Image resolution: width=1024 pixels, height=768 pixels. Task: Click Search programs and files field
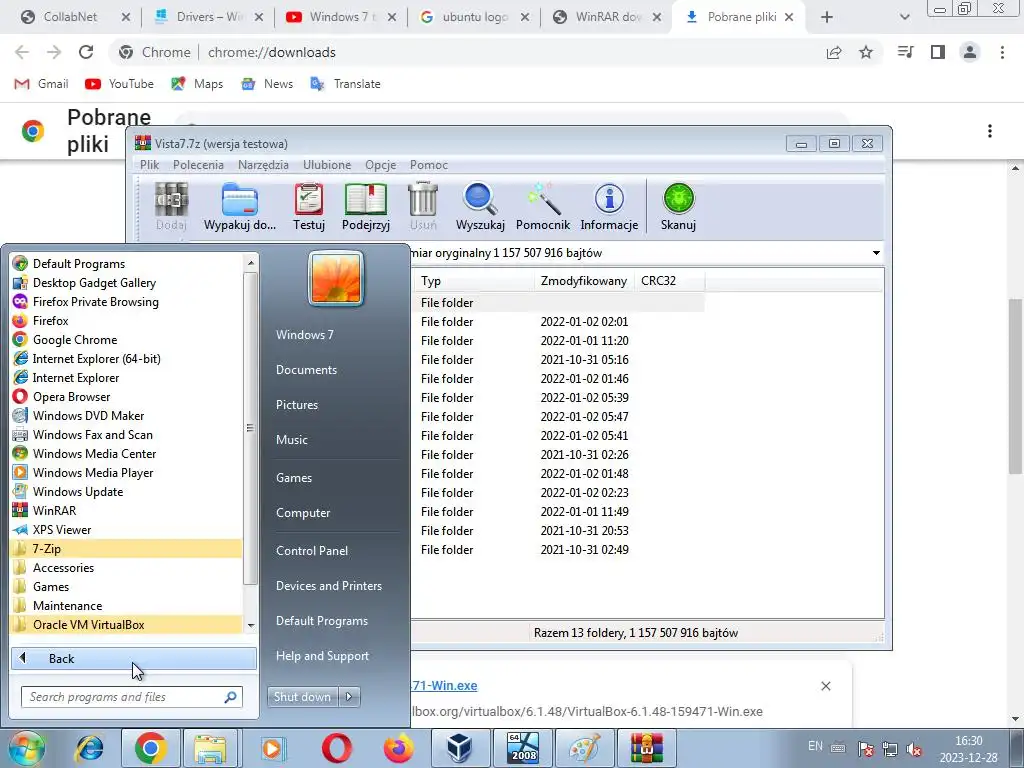point(131,697)
